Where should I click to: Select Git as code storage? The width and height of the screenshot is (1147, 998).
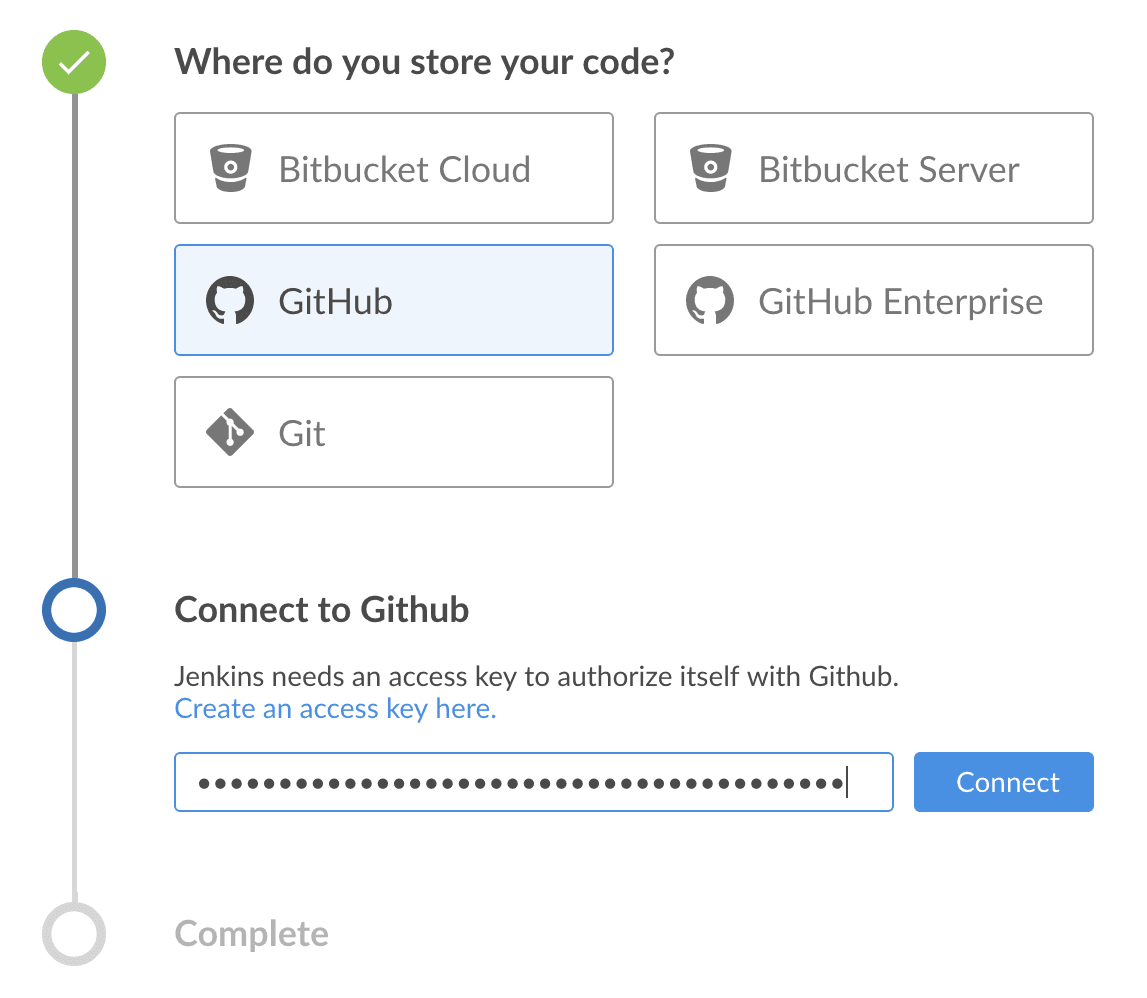[x=394, y=432]
